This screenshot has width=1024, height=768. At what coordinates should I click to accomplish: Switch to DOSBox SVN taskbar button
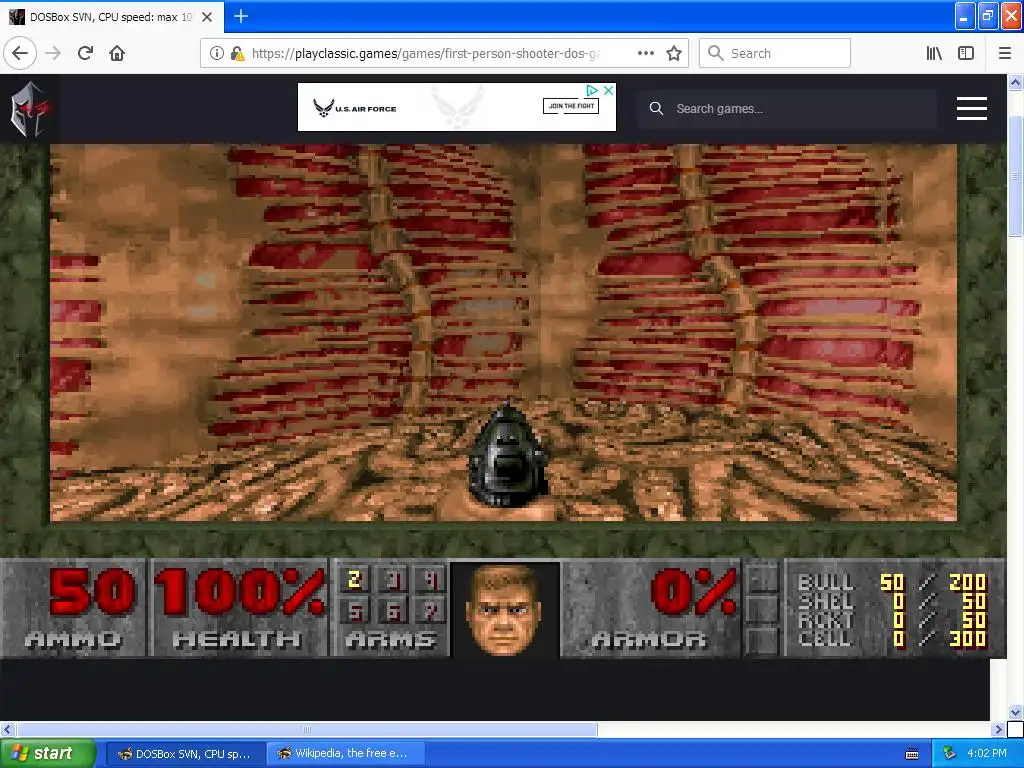pyautogui.click(x=185, y=754)
